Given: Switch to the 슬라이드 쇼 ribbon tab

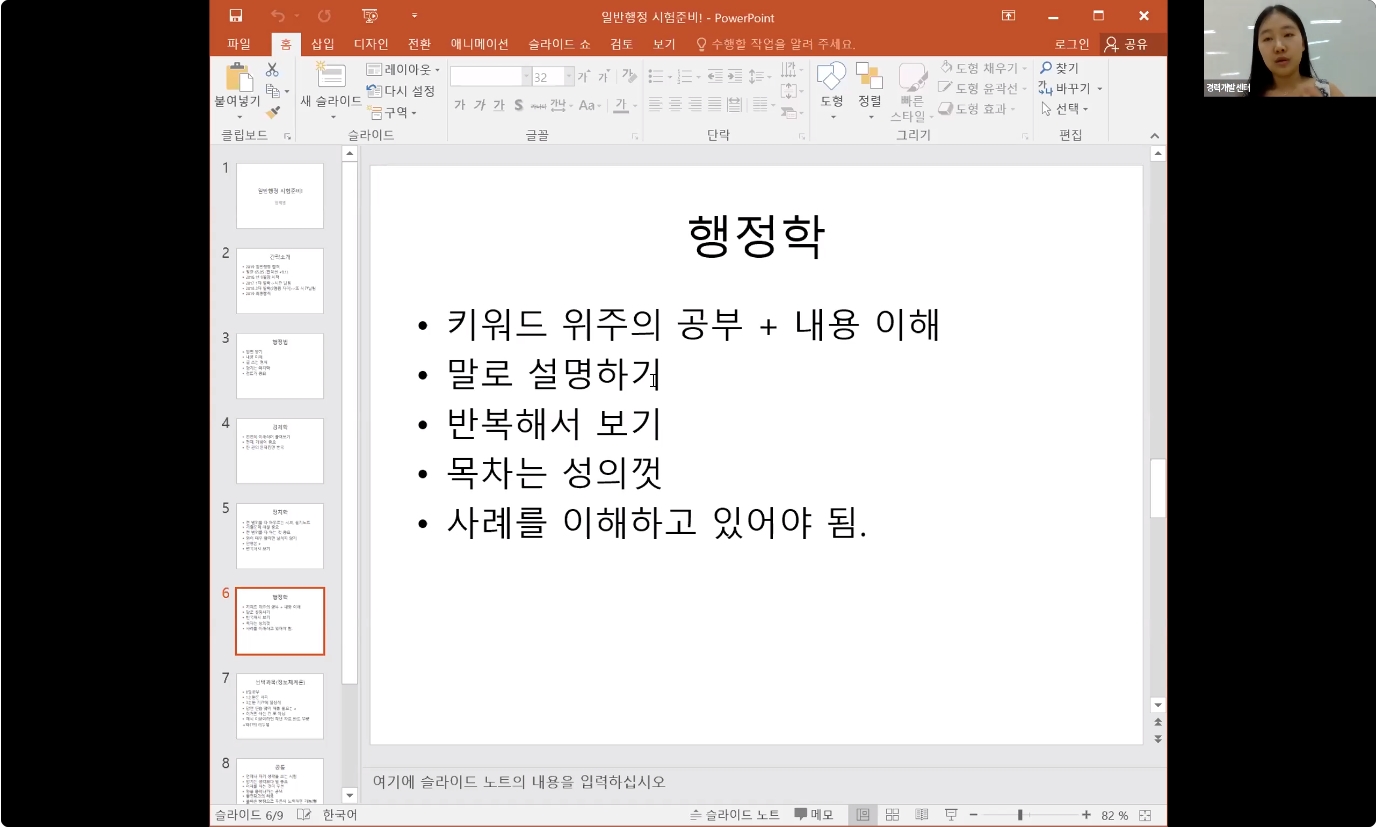Looking at the screenshot, I should [560, 44].
